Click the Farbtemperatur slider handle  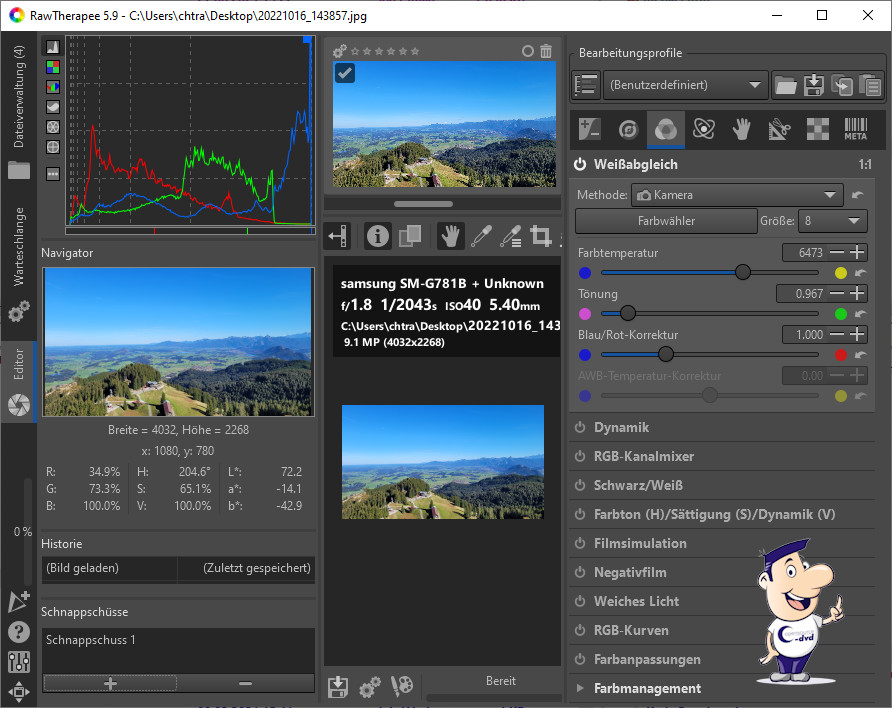743,272
